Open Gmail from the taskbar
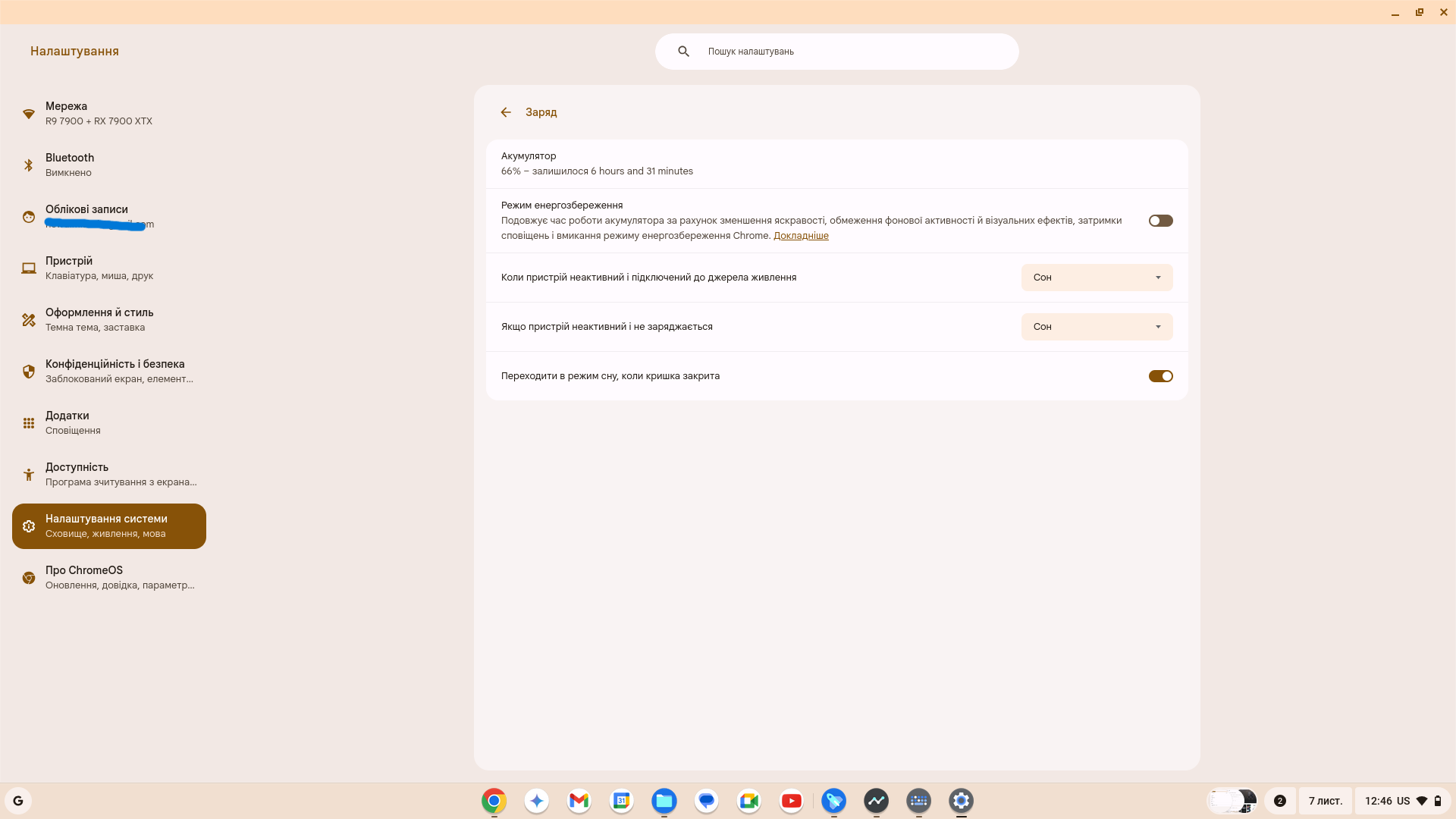 tap(579, 800)
